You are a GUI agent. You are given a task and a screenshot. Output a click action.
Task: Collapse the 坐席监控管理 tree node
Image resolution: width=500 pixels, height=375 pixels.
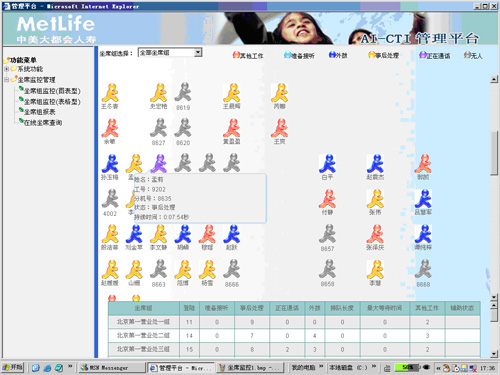pyautogui.click(x=6, y=80)
